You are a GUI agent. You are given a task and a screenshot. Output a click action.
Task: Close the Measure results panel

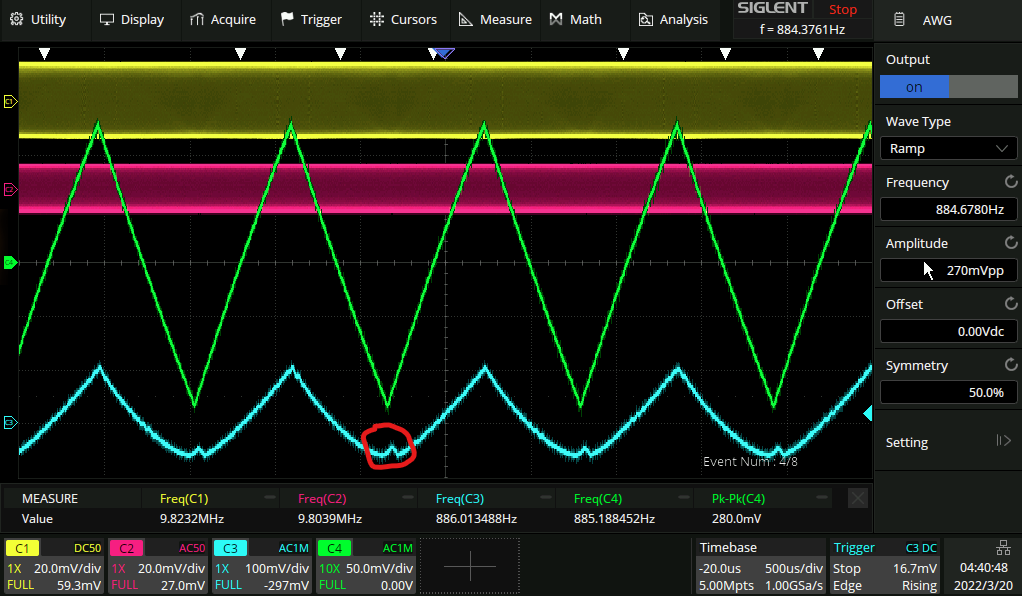pos(857,498)
